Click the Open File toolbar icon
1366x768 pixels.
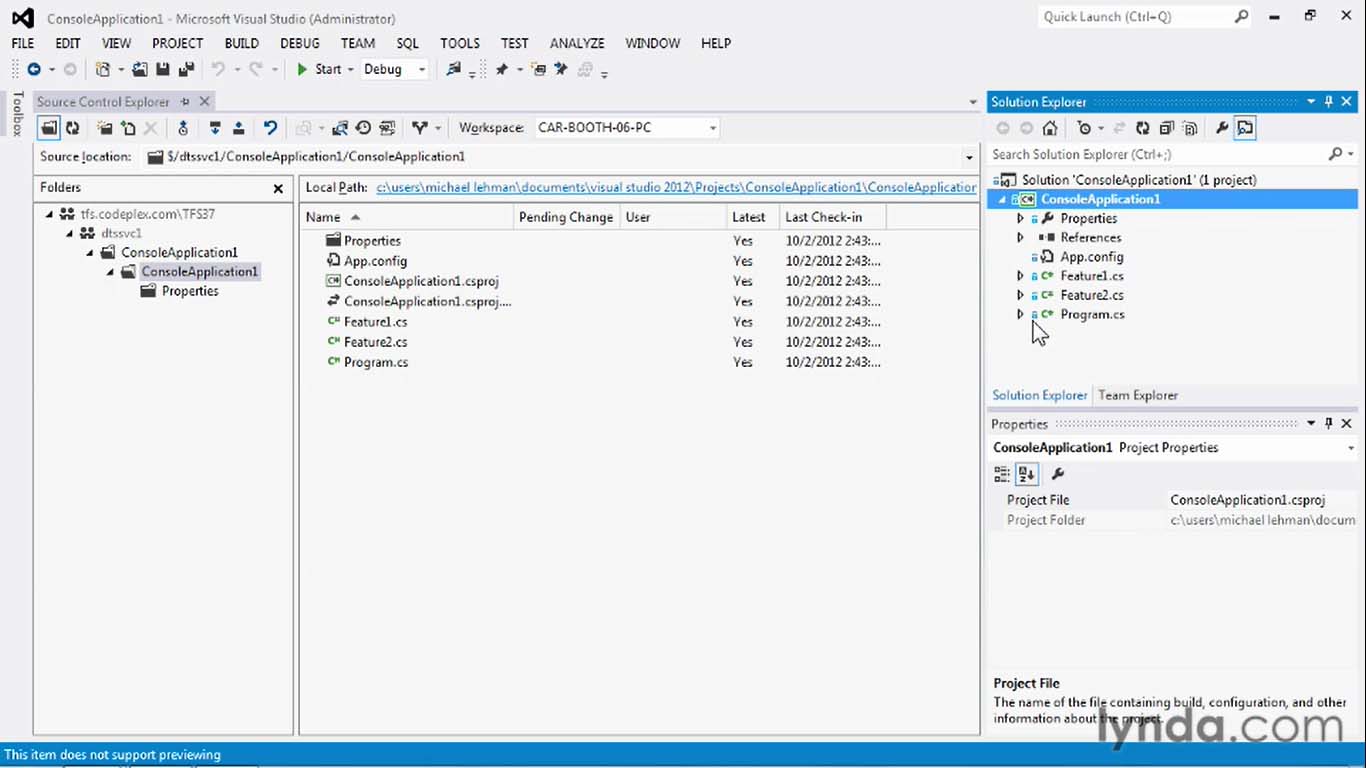pyautogui.click(x=140, y=69)
